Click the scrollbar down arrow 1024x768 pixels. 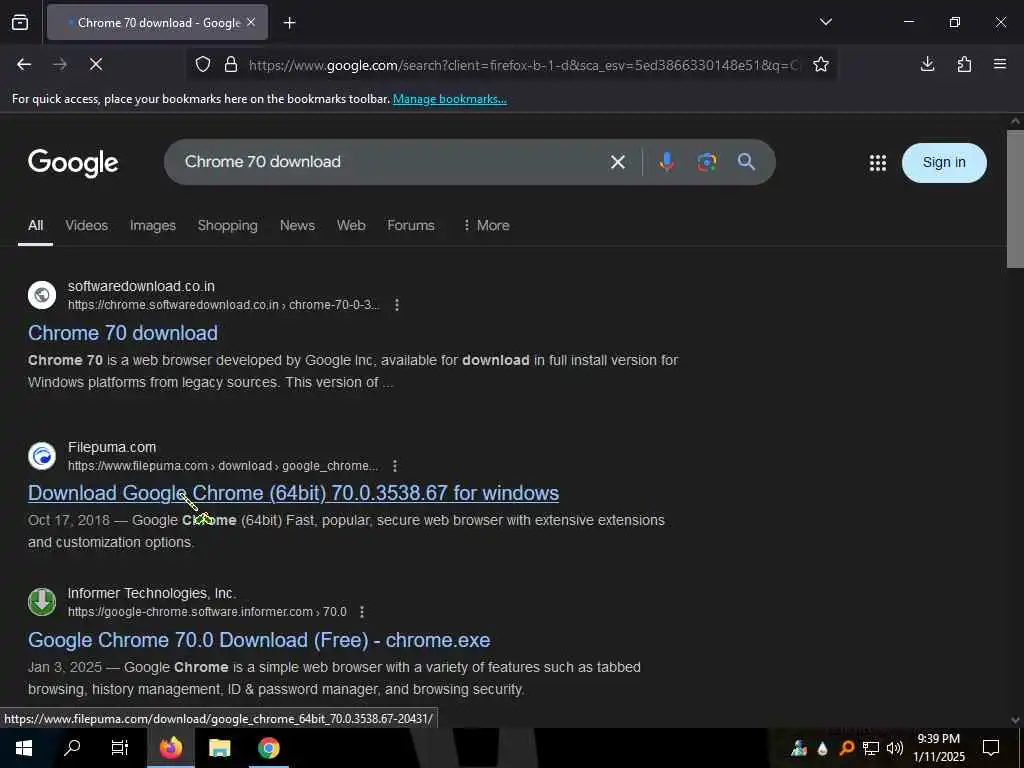[x=1015, y=720]
